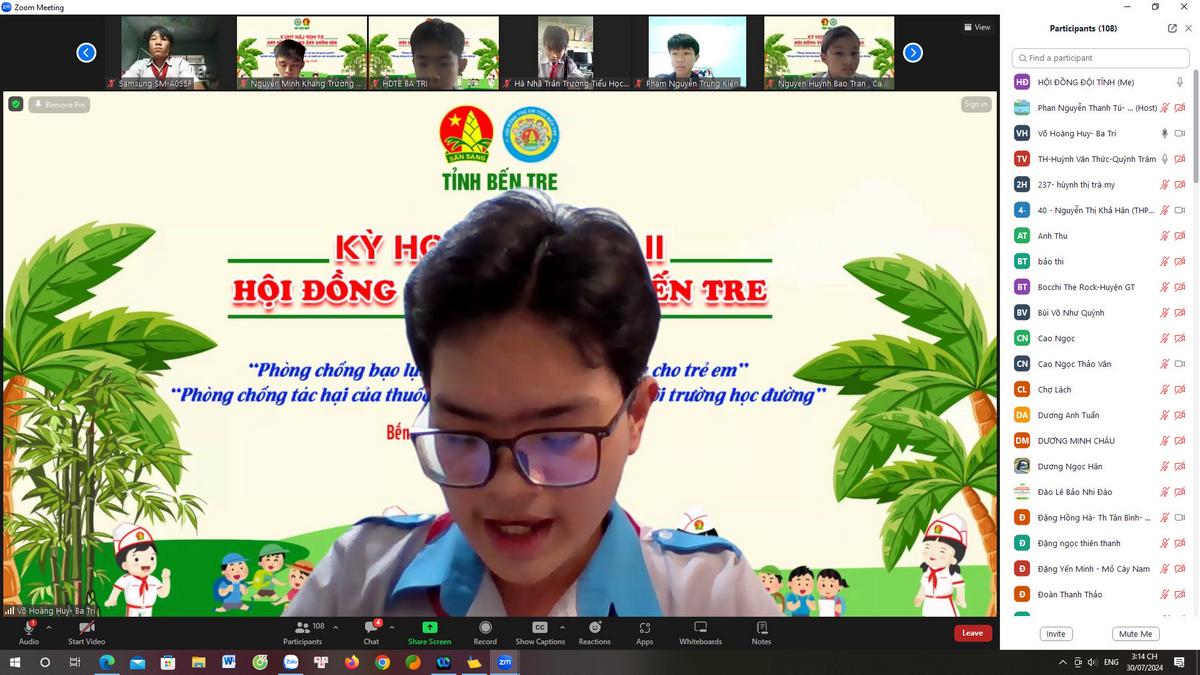
Task: Click the red Leave button
Action: point(972,633)
